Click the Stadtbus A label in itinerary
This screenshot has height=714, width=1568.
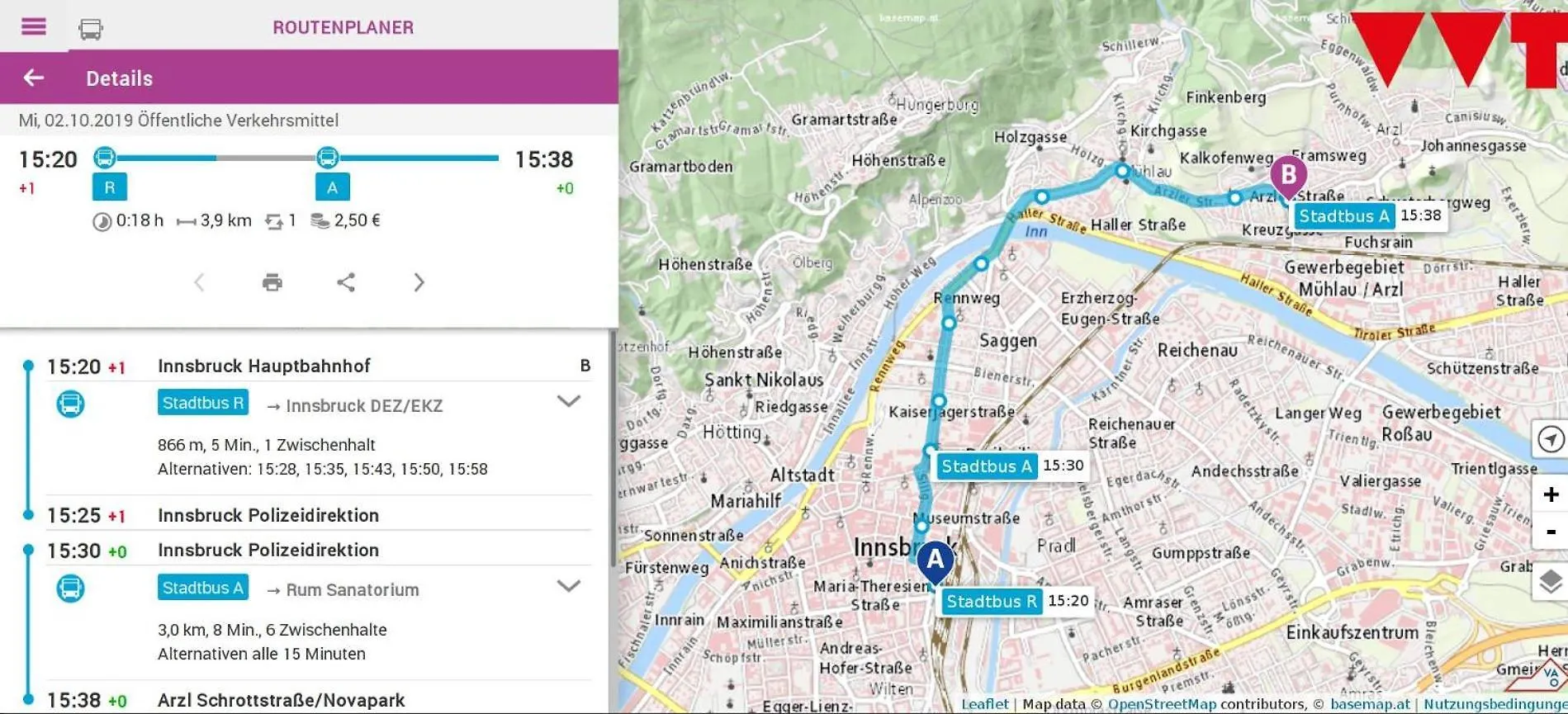(x=203, y=588)
